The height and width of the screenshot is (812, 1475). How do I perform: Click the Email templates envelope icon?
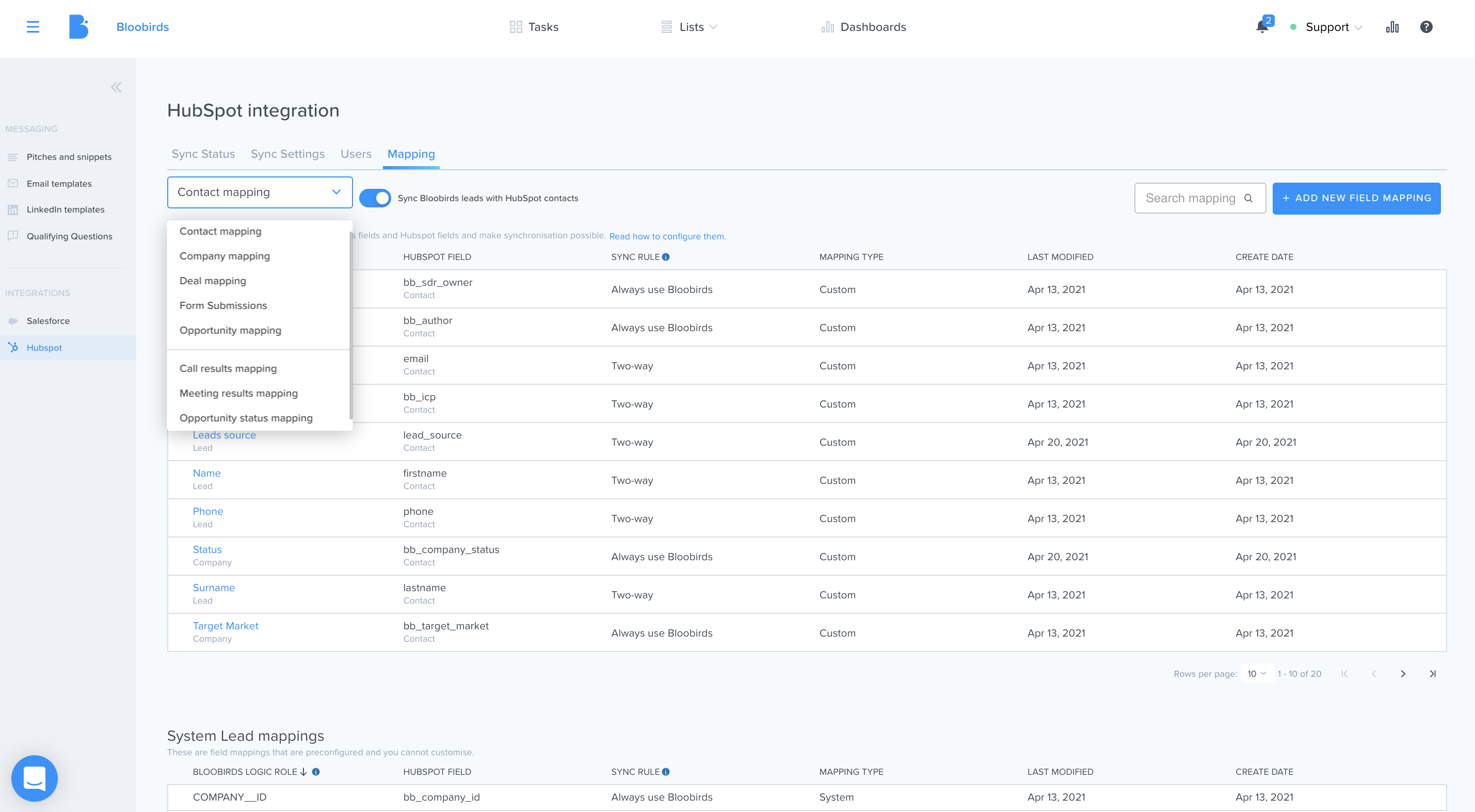(x=13, y=183)
